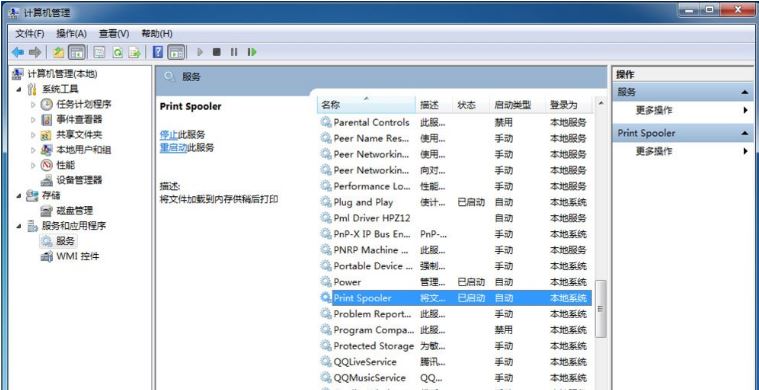Select Disk Management (磁盘管理) icon
This screenshot has height=390, width=759.
(46, 210)
